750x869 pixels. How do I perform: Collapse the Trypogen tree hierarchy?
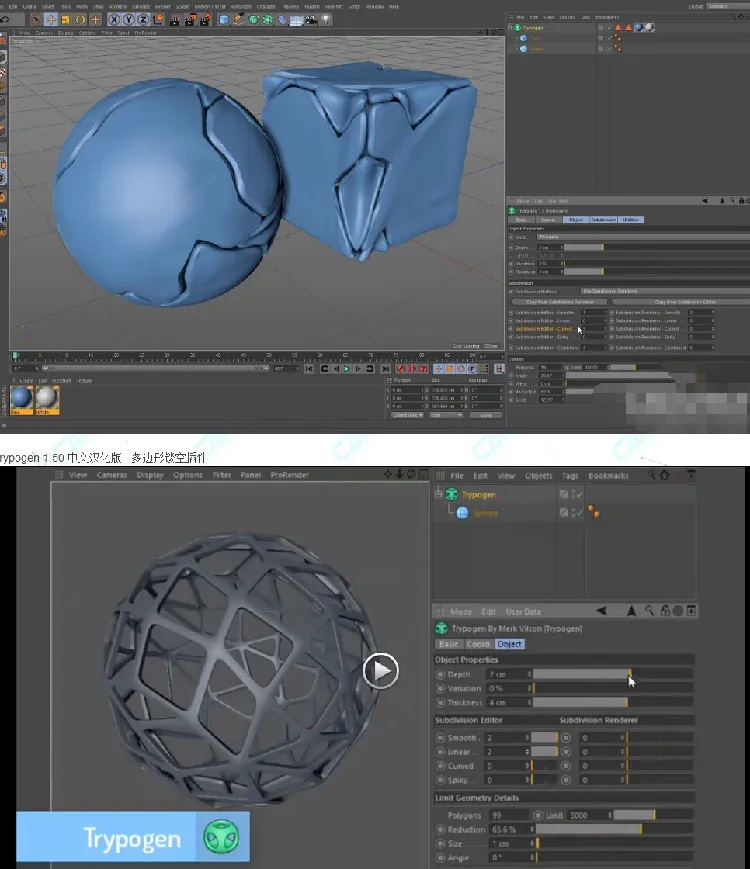[x=439, y=495]
